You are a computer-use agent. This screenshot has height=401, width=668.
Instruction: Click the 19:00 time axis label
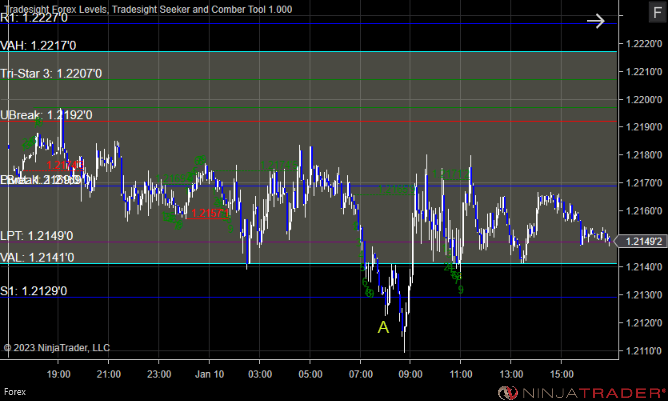58,374
